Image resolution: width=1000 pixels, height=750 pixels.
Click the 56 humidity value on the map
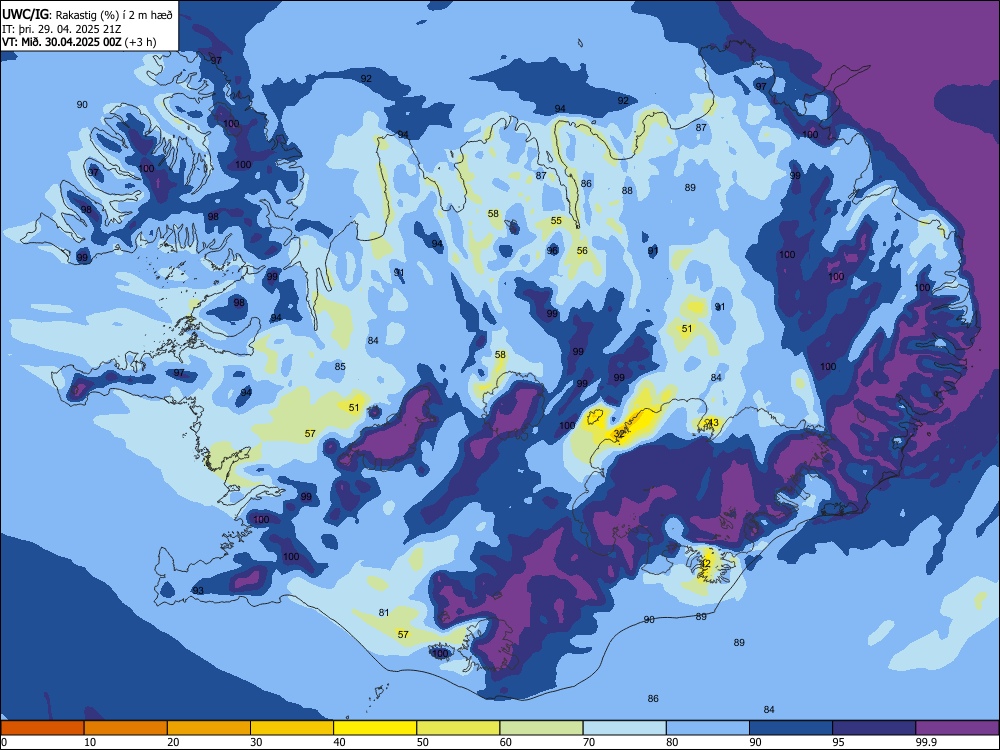(582, 251)
